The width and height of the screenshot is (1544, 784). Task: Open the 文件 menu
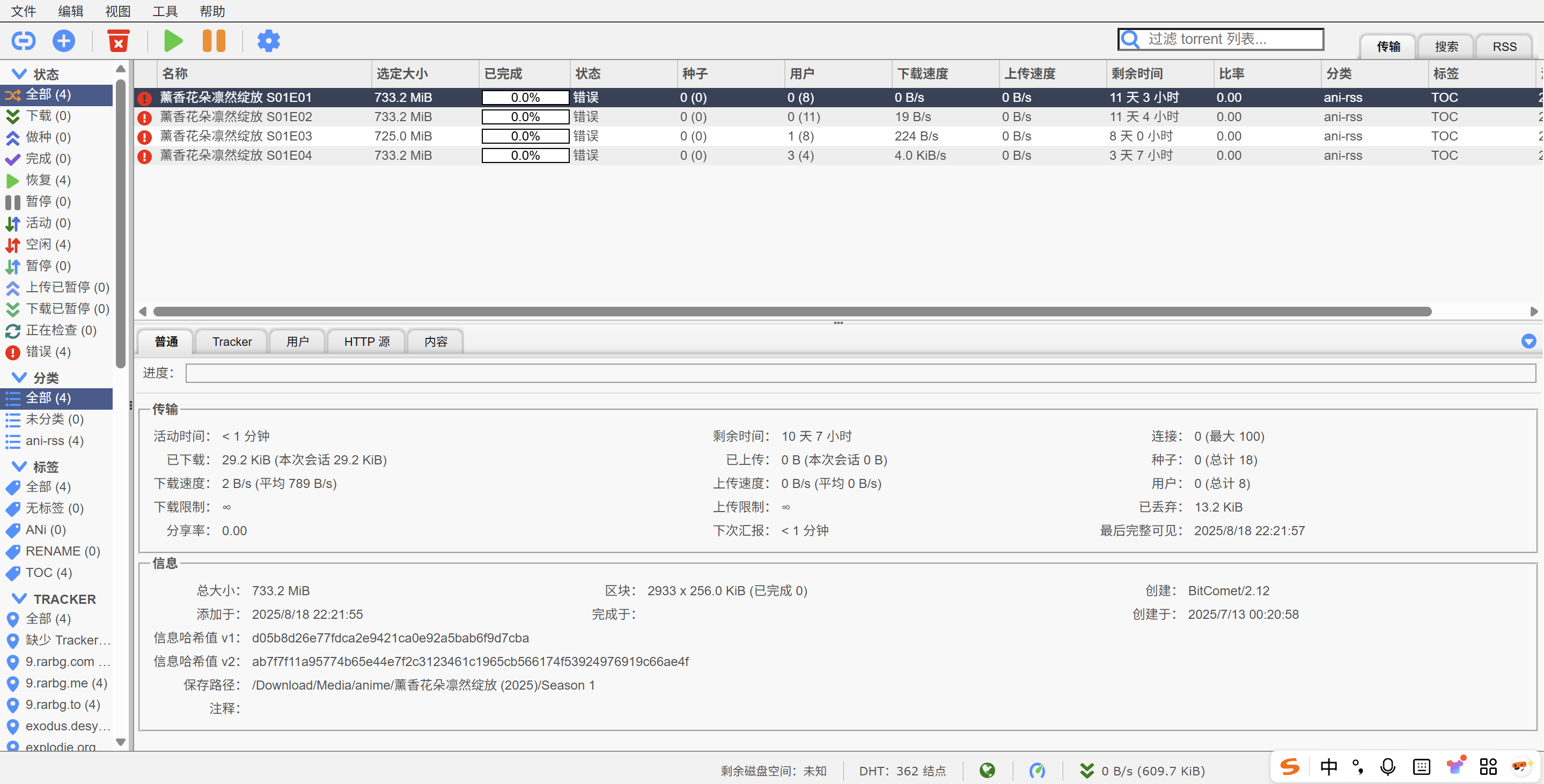point(24,11)
